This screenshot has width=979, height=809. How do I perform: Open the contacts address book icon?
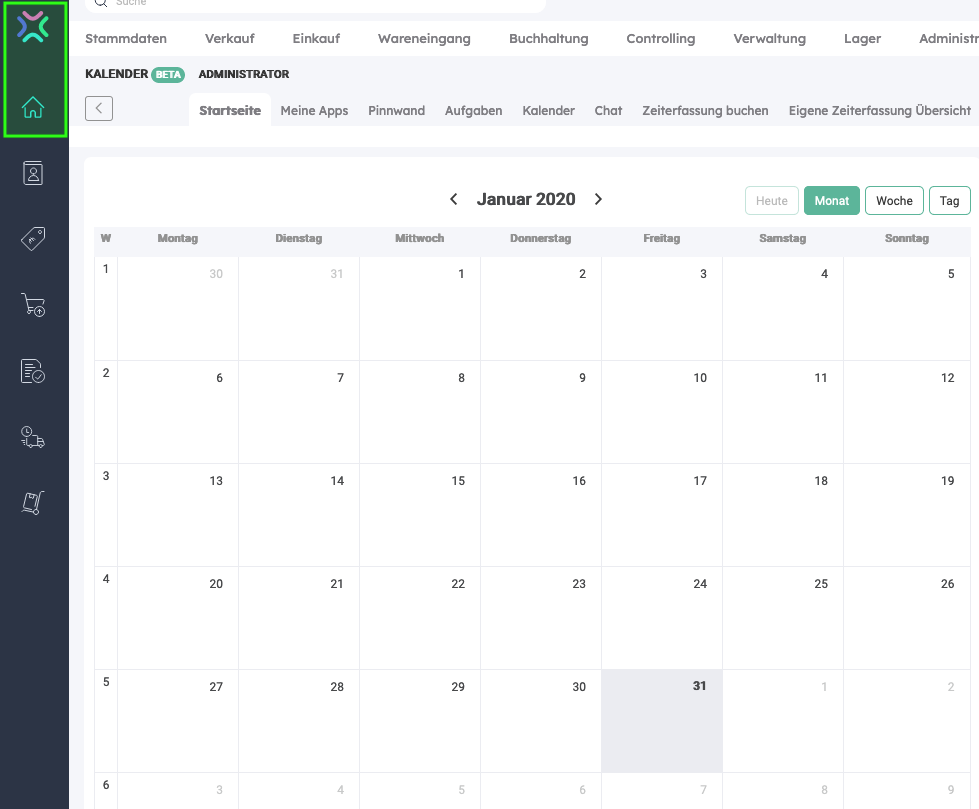[33, 173]
